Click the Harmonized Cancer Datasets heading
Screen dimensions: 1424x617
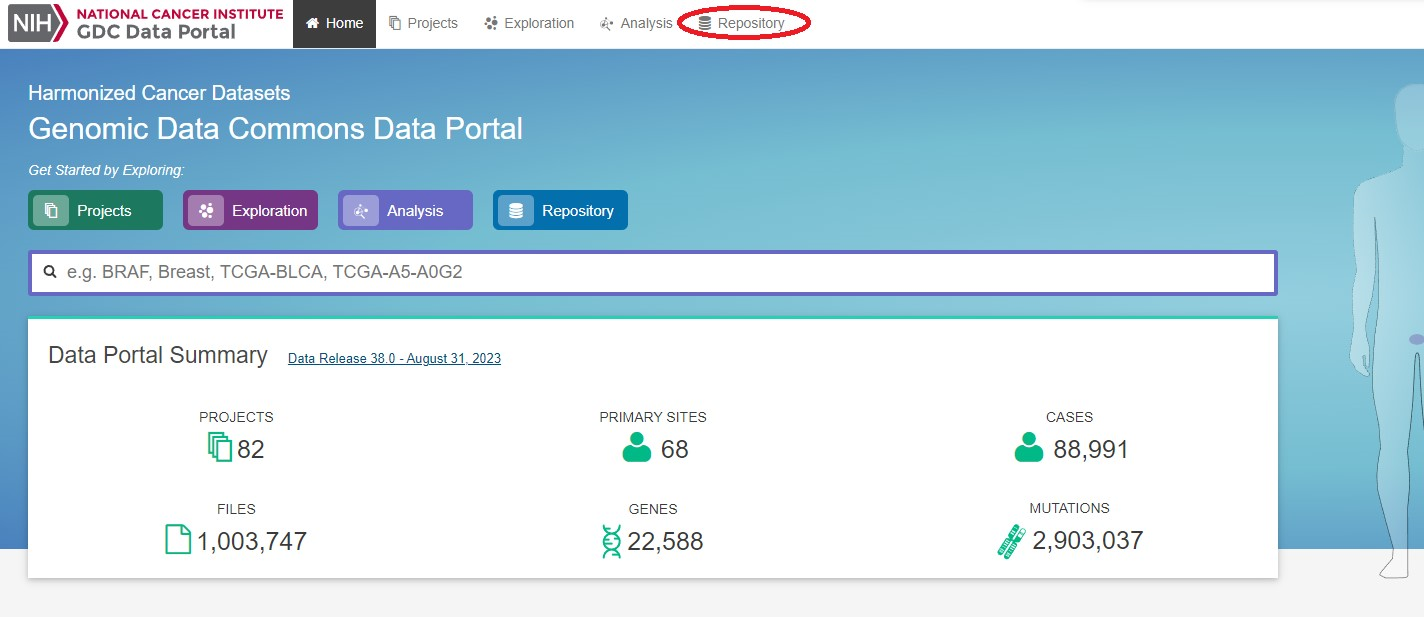pyautogui.click(x=159, y=93)
